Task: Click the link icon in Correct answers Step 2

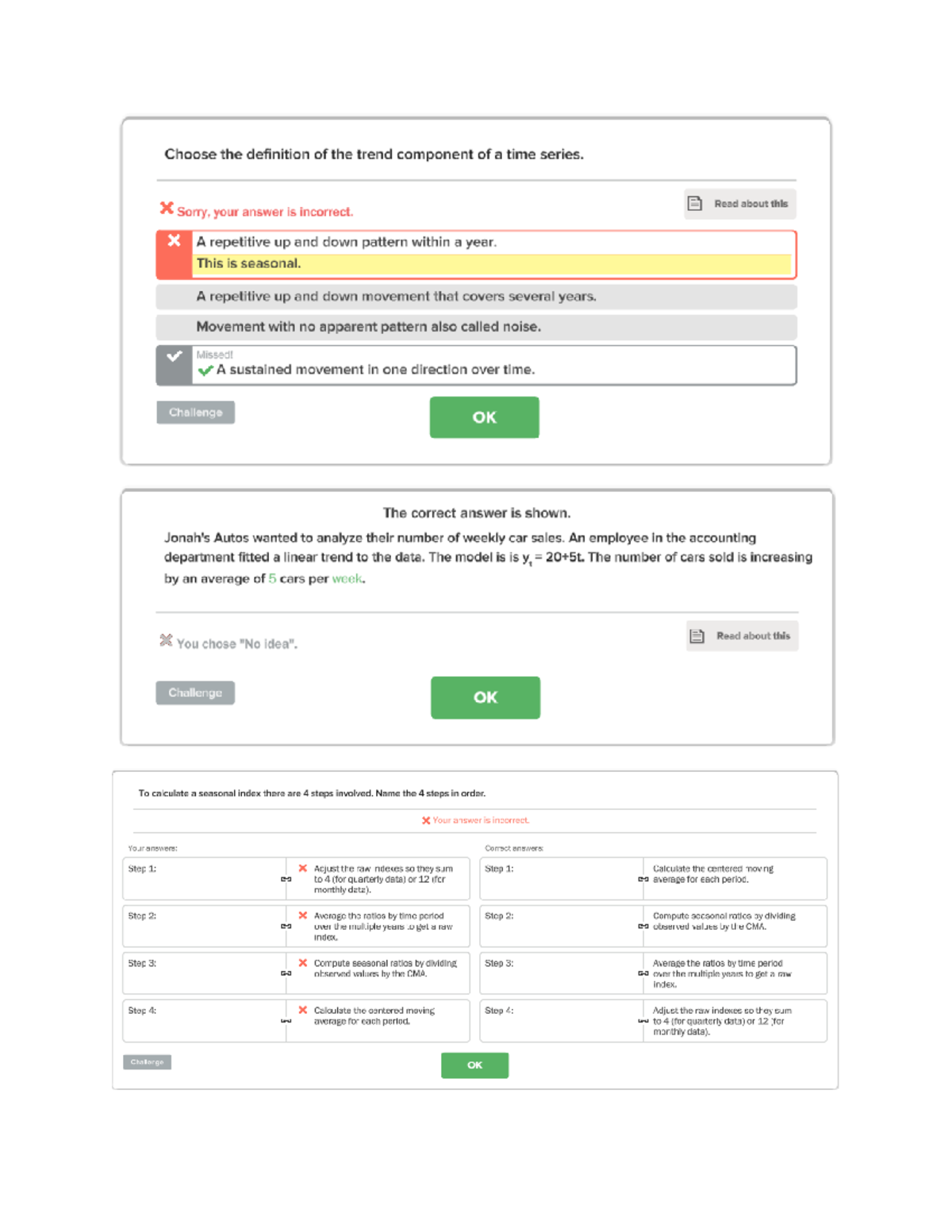Action: (643, 927)
